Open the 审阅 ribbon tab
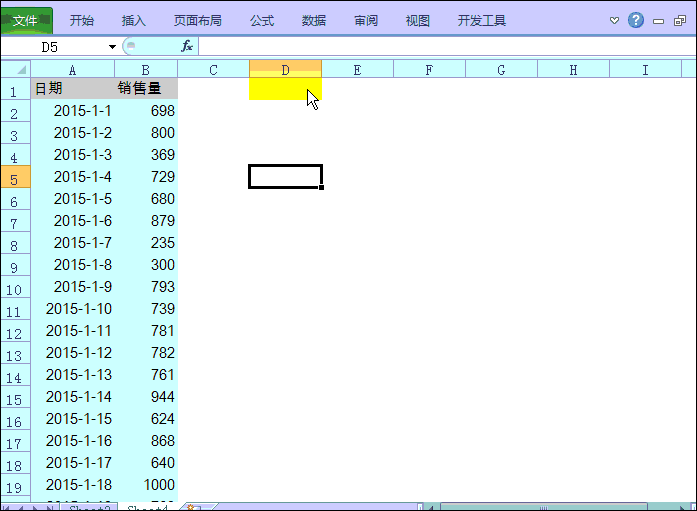This screenshot has height=511, width=697. click(366, 20)
